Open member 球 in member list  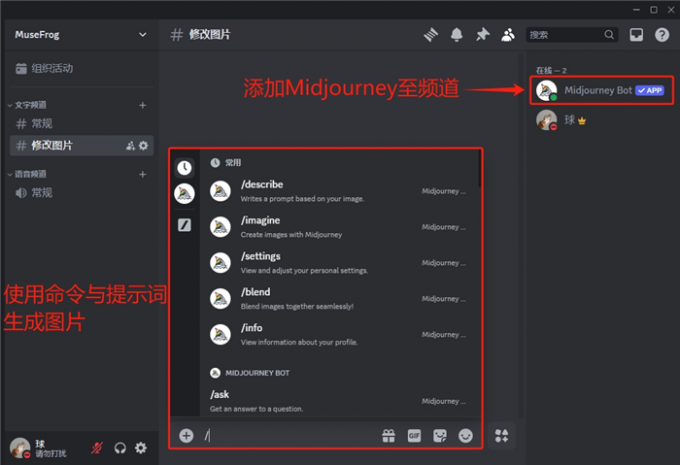(x=602, y=120)
